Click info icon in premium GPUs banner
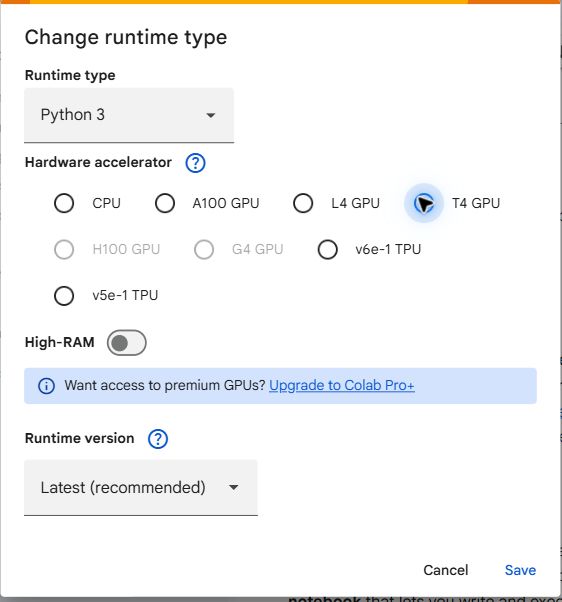This screenshot has width=562, height=602. [46, 386]
